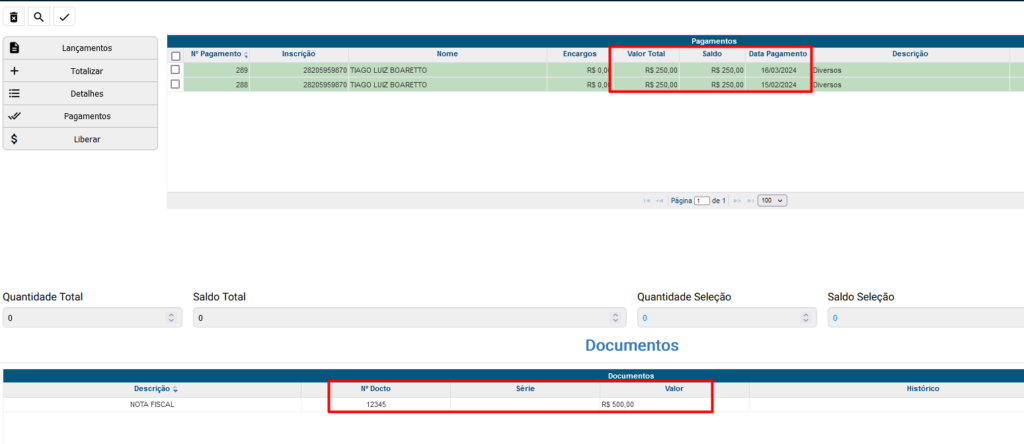Click the Quantidade Seleção spinner arrows

[806, 318]
